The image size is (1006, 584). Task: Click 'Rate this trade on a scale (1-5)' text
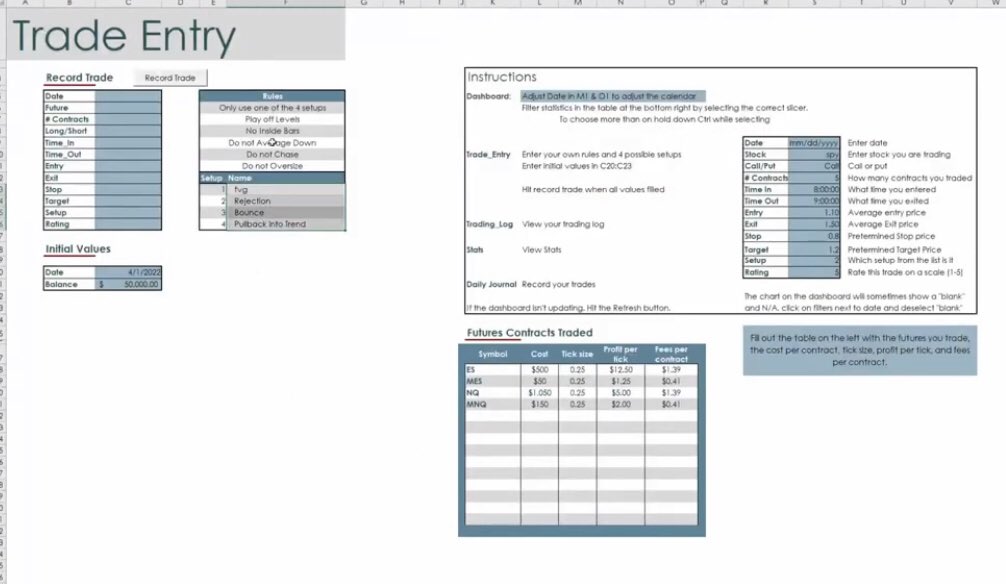pyautogui.click(x=905, y=272)
